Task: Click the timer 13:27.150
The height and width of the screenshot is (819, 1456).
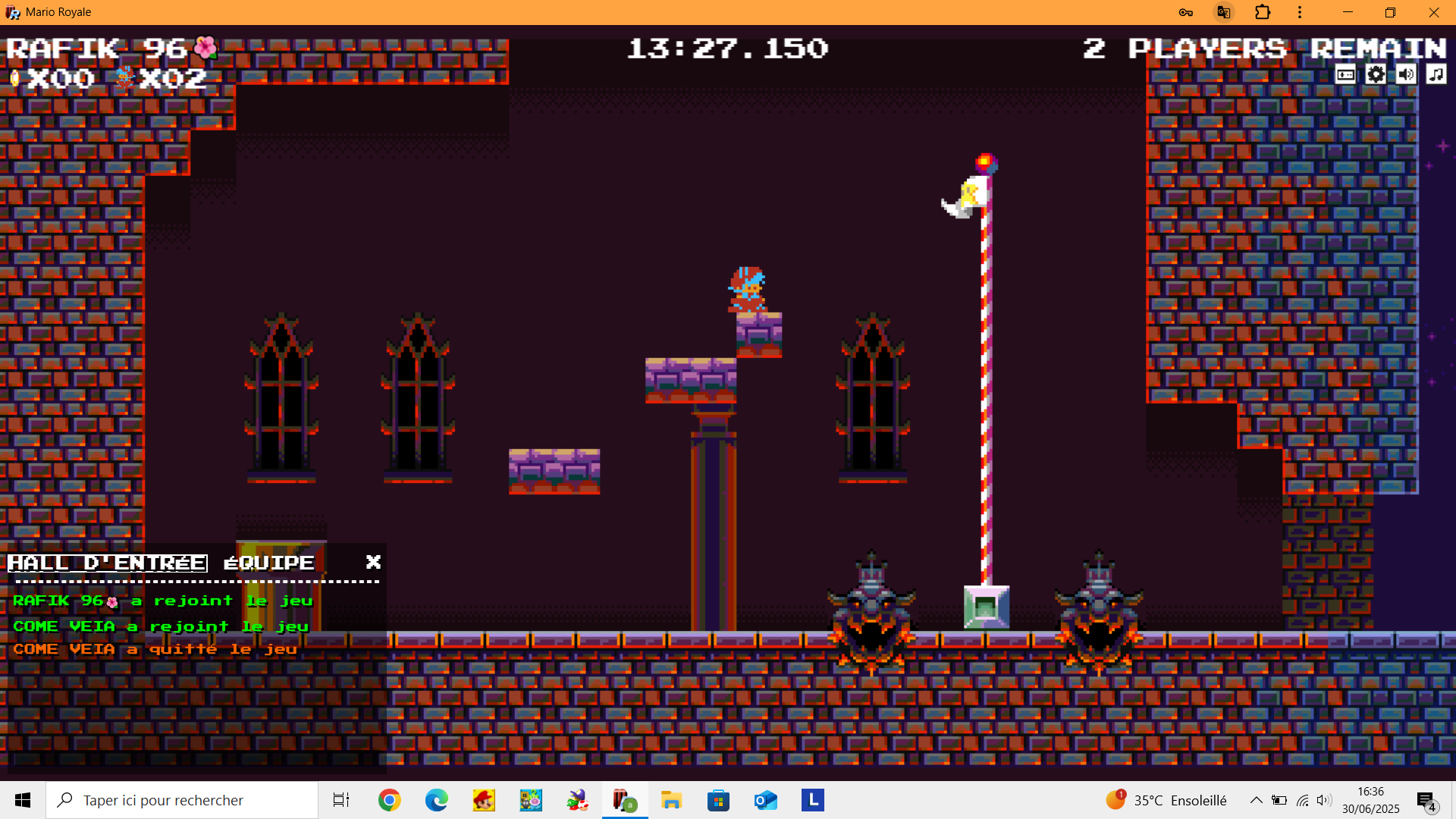Action: [728, 49]
